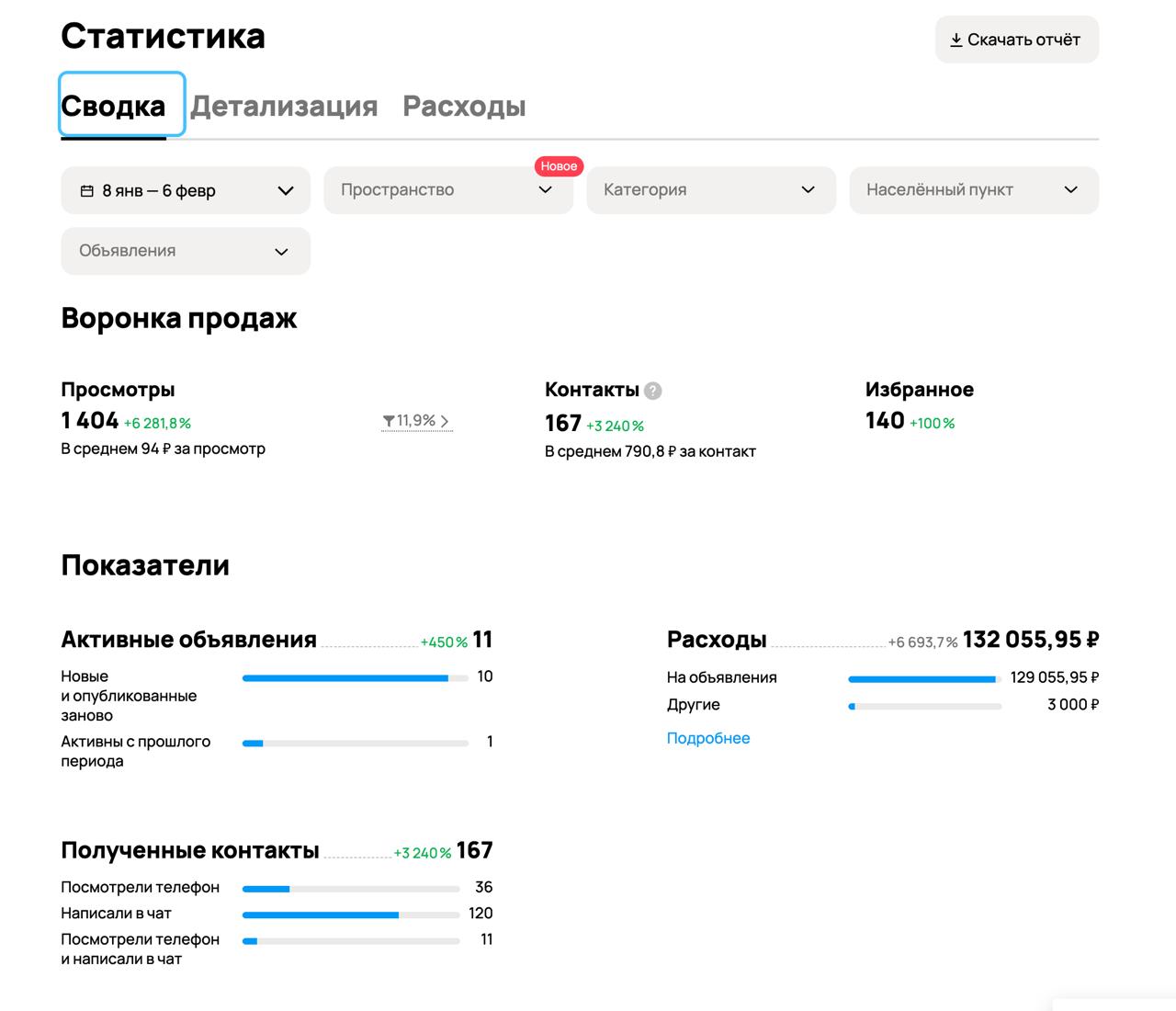
Task: Click the Активные объявления heading
Action: tap(188, 640)
